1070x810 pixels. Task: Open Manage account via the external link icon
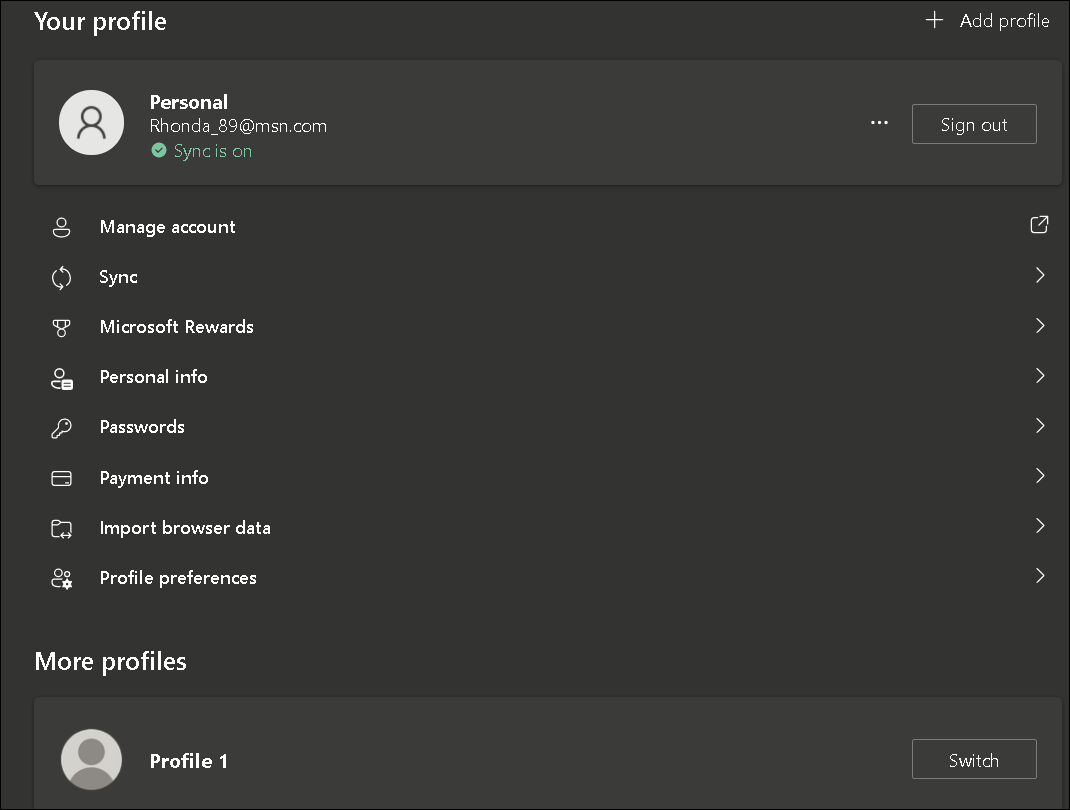click(1038, 225)
